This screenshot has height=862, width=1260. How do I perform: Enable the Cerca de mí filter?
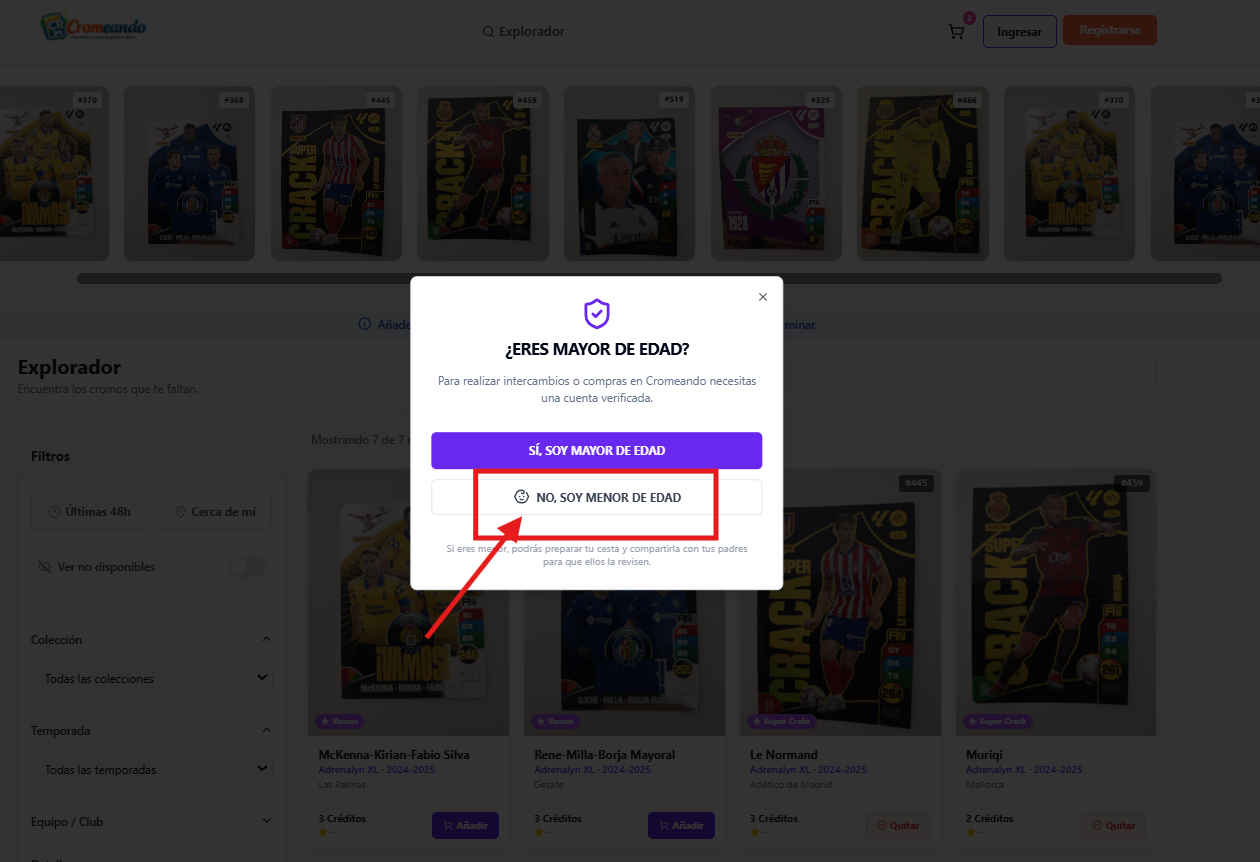click(x=214, y=511)
